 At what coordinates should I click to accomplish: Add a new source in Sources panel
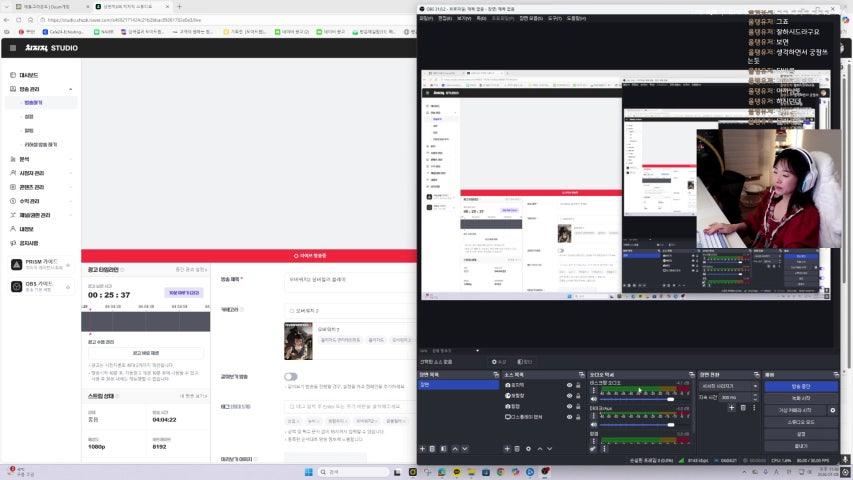507,449
